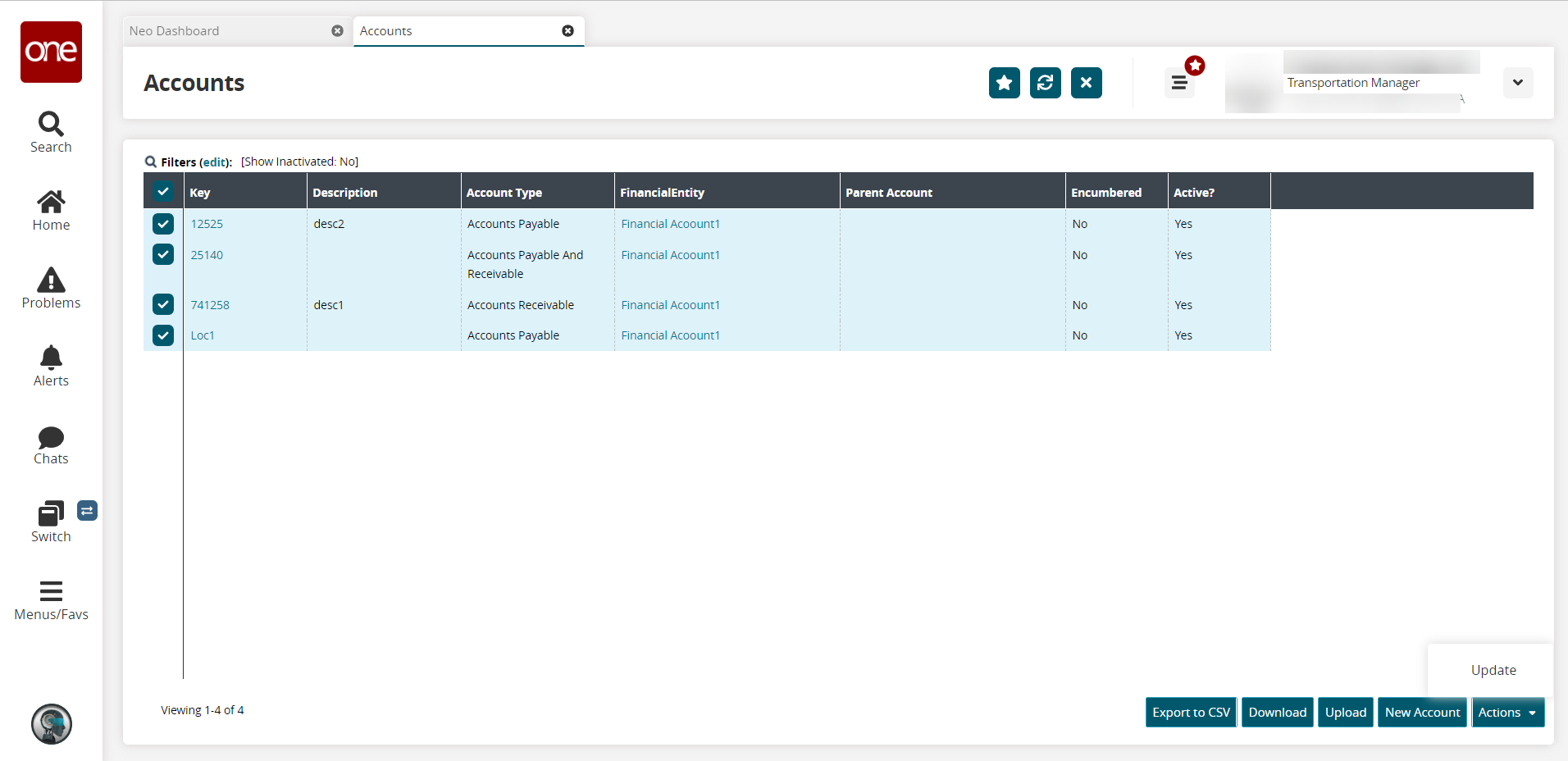The height and width of the screenshot is (761, 1568).
Task: Click the Export to CSV button
Action: [1191, 713]
